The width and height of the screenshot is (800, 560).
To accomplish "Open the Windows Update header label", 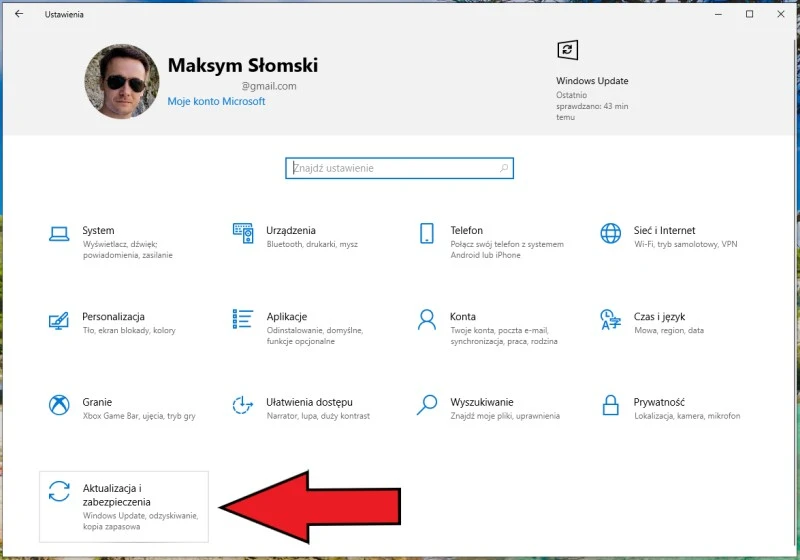I will 592,81.
